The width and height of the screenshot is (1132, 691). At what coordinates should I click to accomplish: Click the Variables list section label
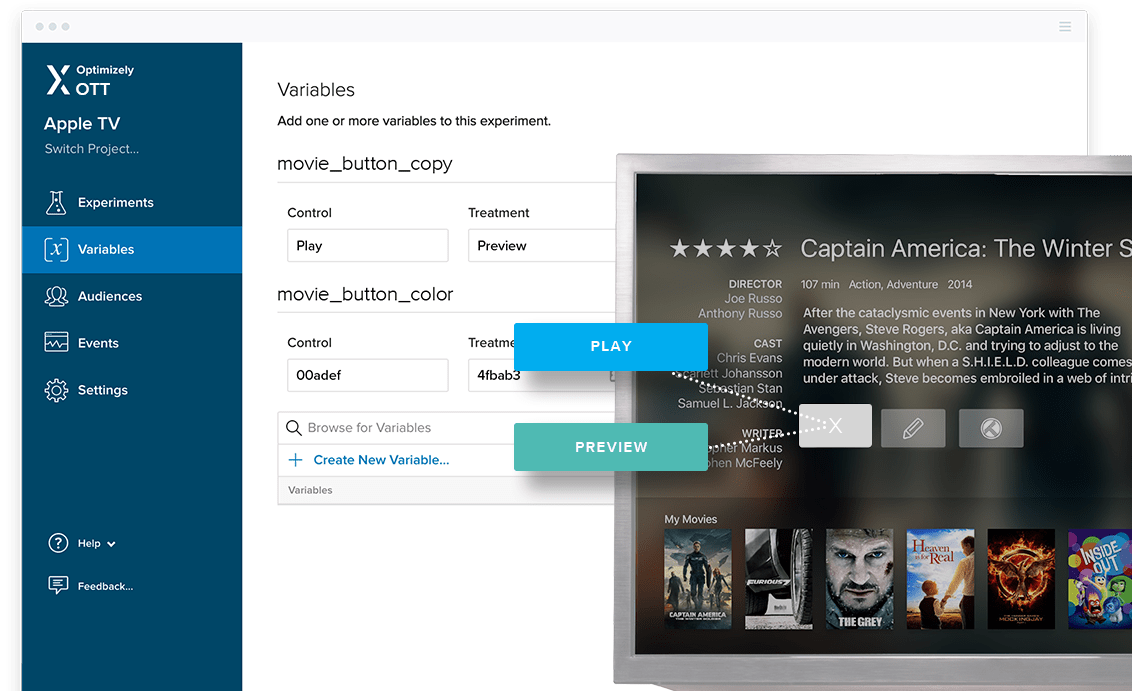pos(310,490)
